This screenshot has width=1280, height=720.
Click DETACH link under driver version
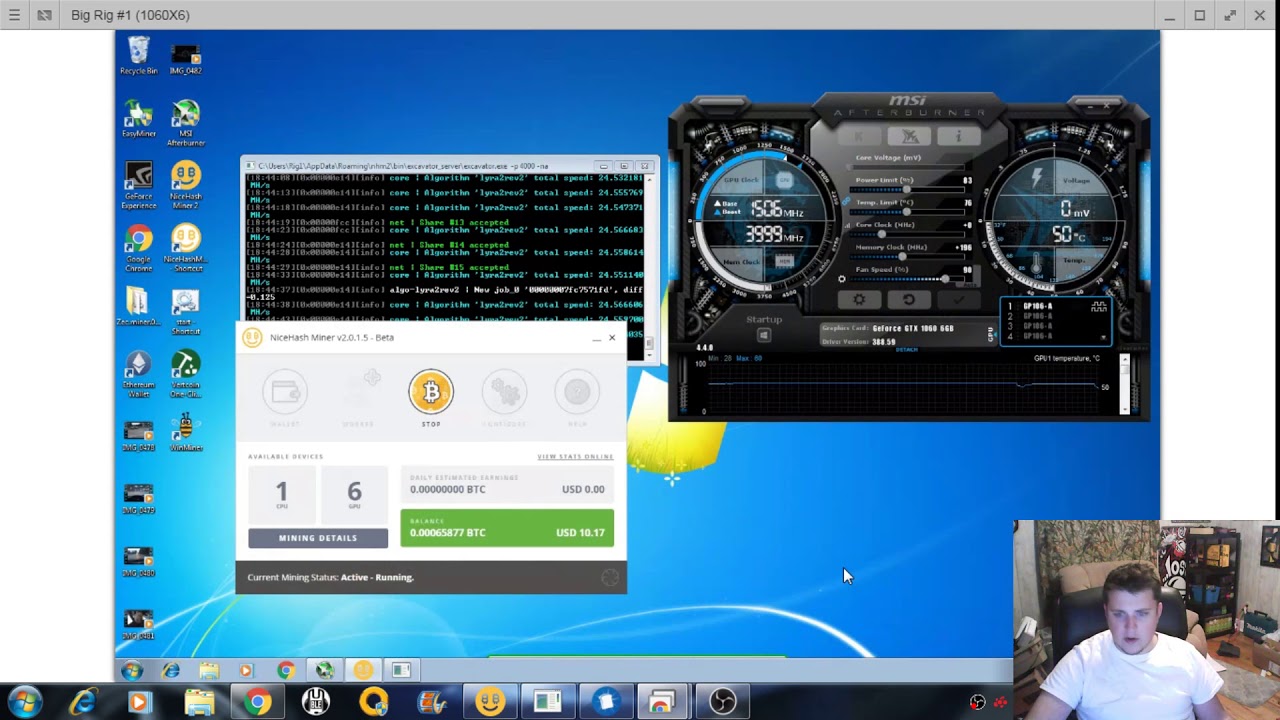coord(906,350)
